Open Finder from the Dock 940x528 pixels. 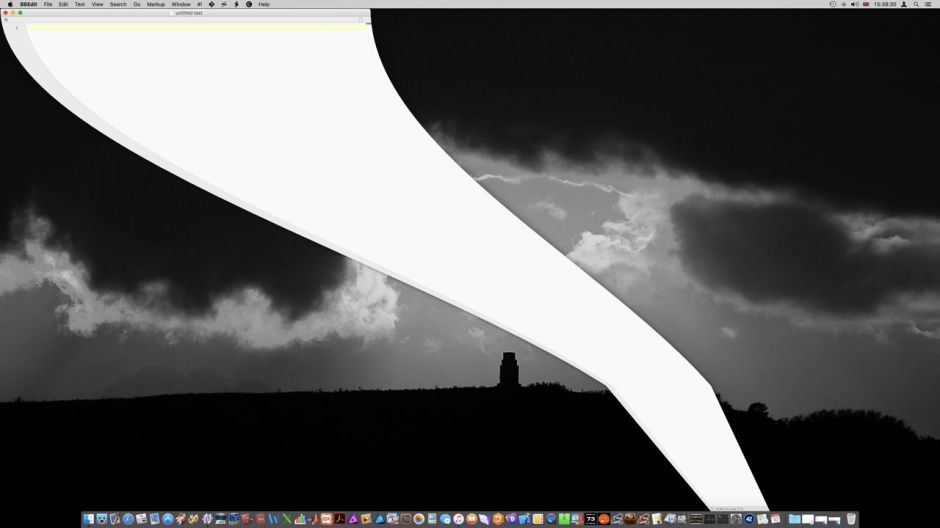tap(89, 519)
